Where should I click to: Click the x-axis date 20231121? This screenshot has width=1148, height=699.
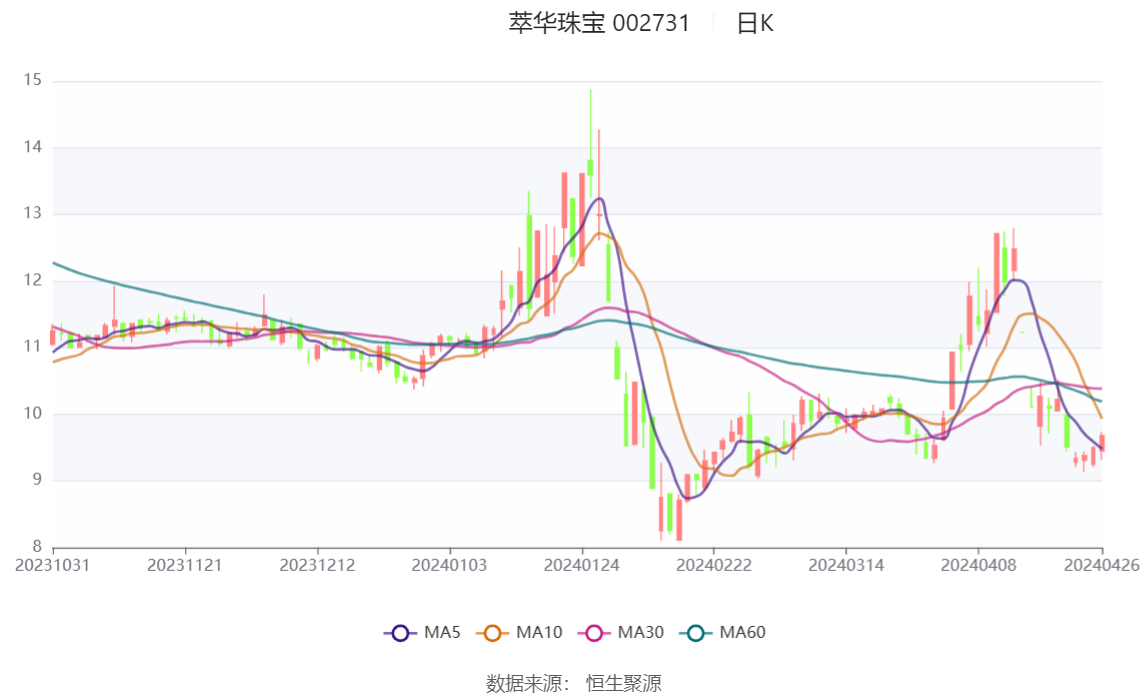tap(184, 565)
